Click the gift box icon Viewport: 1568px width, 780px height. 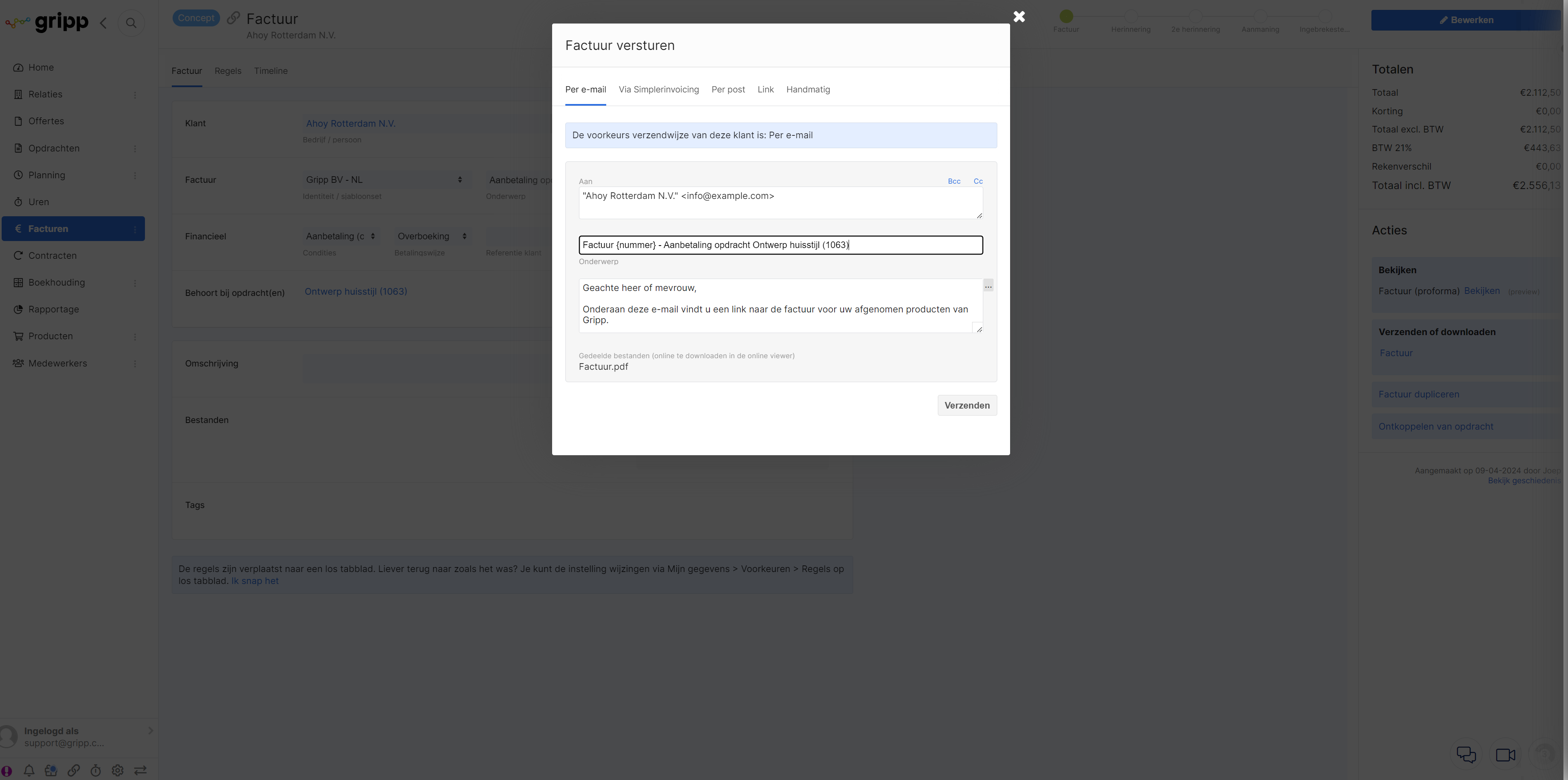pos(51,770)
